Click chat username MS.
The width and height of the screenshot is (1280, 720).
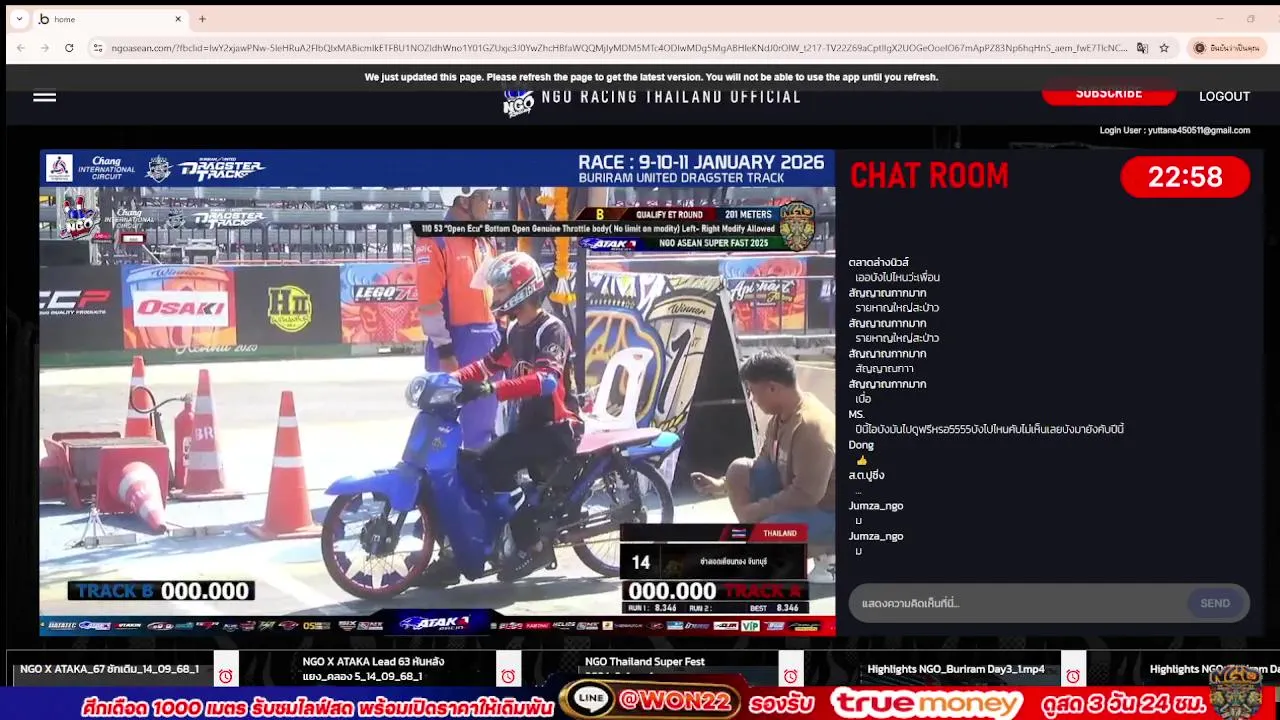click(x=856, y=414)
